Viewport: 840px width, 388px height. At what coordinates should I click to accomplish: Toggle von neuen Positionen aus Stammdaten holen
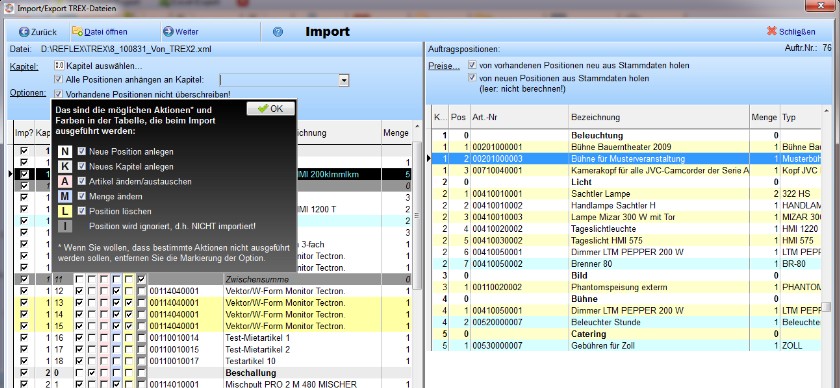point(472,78)
